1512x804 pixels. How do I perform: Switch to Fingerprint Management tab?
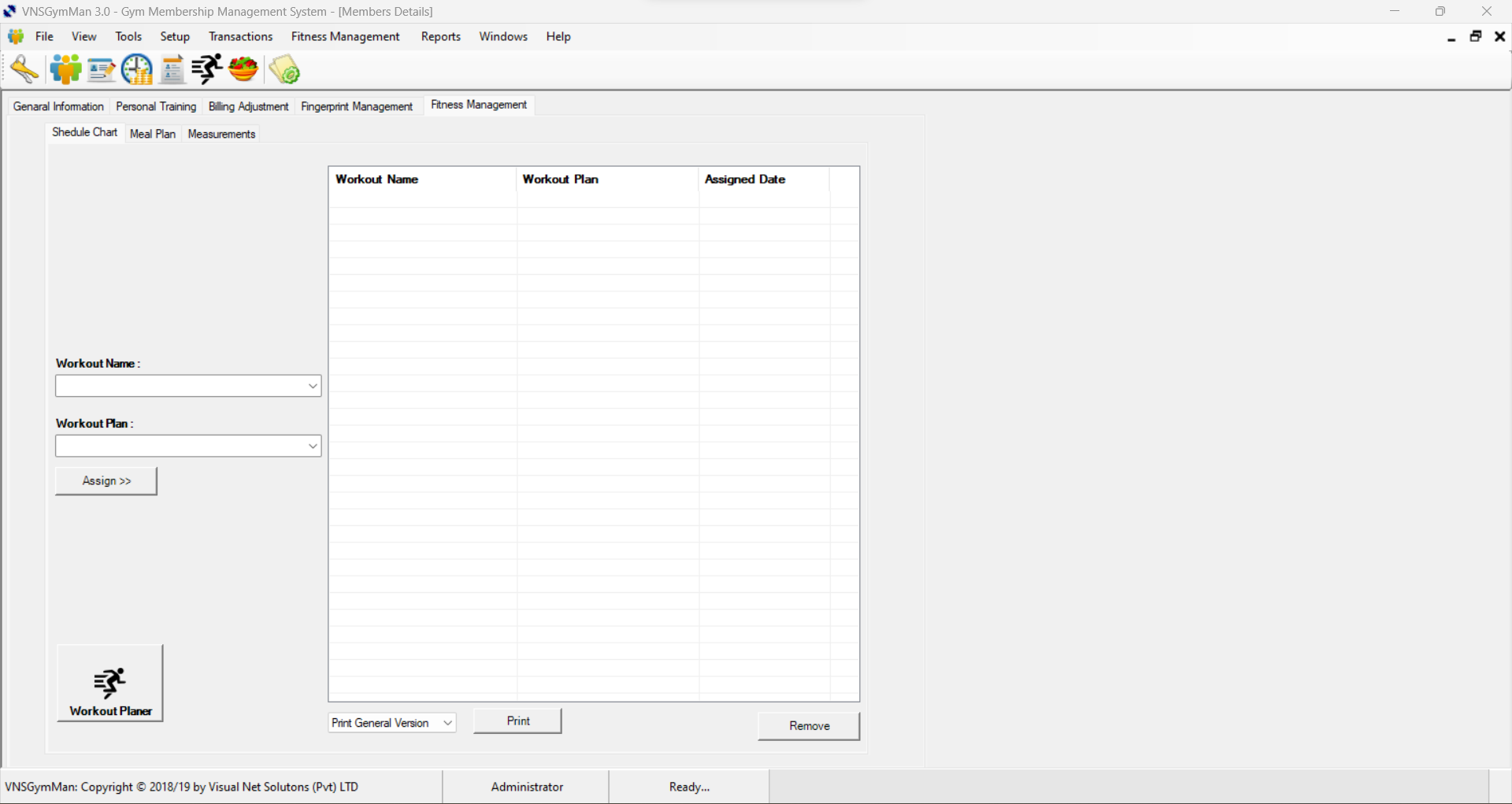tap(357, 106)
